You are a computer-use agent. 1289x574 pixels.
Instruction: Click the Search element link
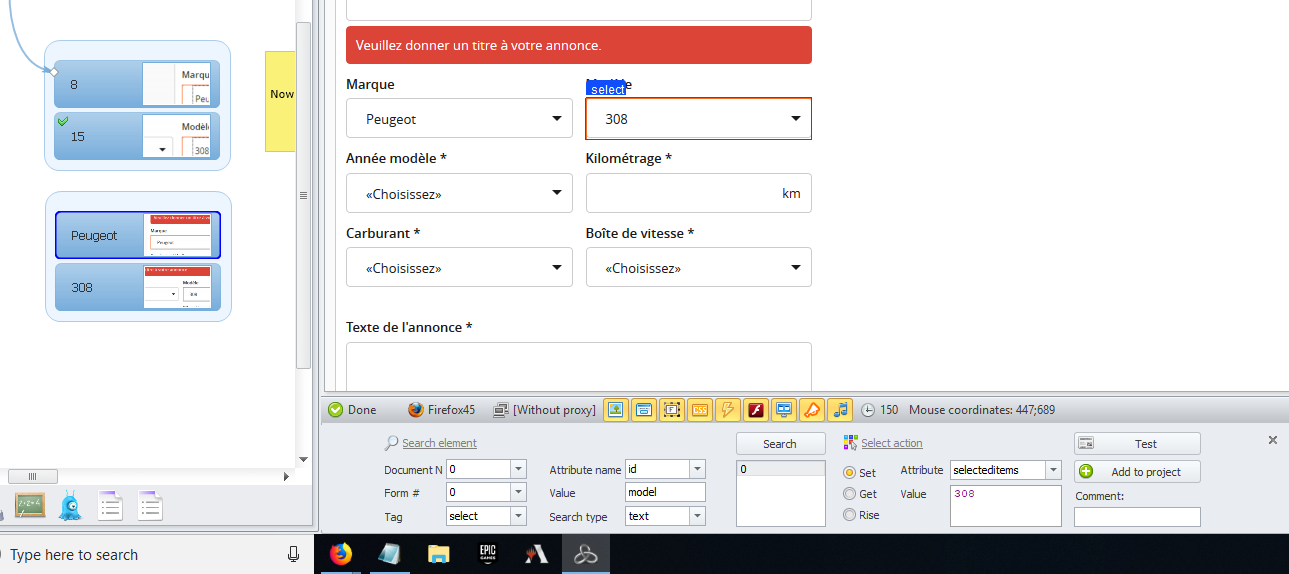pos(439,443)
